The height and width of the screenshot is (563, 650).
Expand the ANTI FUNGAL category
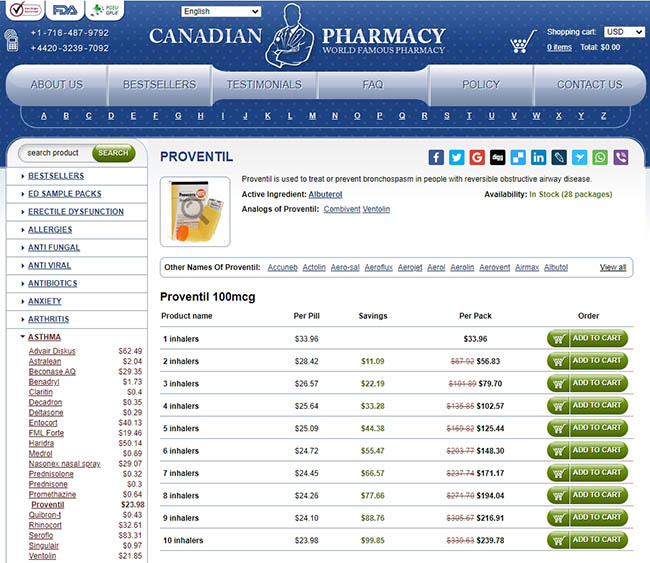point(54,248)
